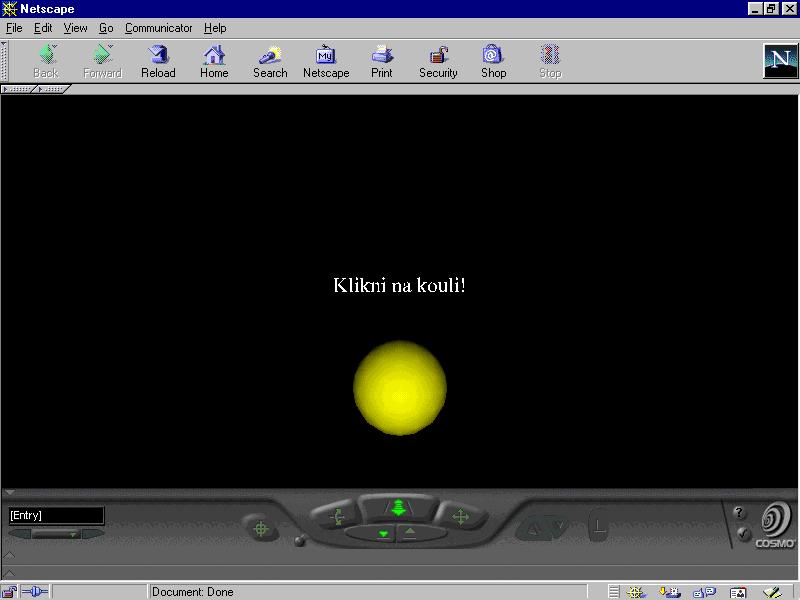Open the File menu
Viewport: 800px width, 600px height.
(x=14, y=28)
